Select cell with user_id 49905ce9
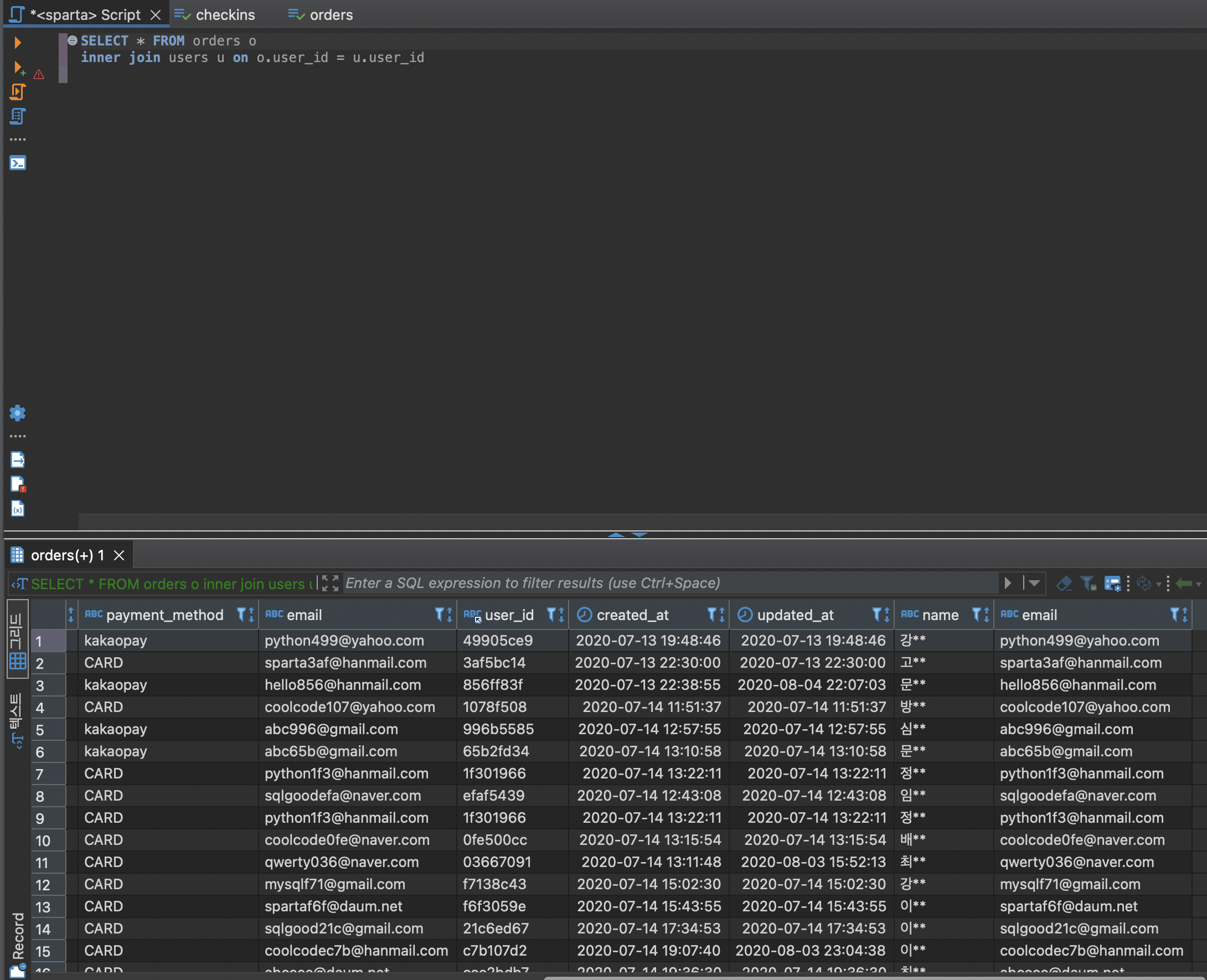This screenshot has width=1207, height=980. click(x=512, y=641)
